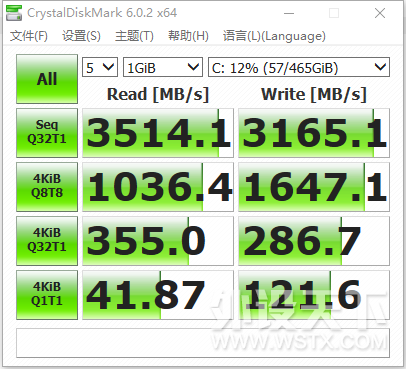Click the Write [MB/s] column header
This screenshot has width=406, height=369.
pyautogui.click(x=314, y=94)
